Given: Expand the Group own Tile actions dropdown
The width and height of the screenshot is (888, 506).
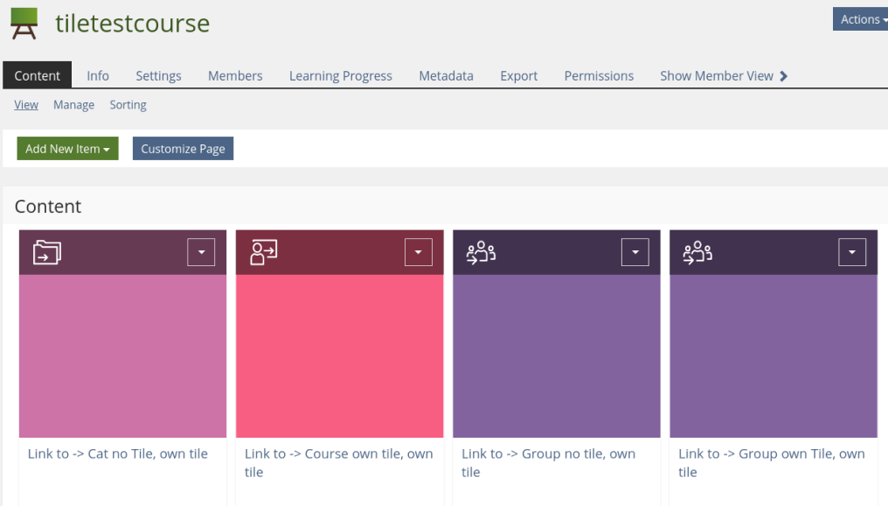Looking at the screenshot, I should click(852, 252).
